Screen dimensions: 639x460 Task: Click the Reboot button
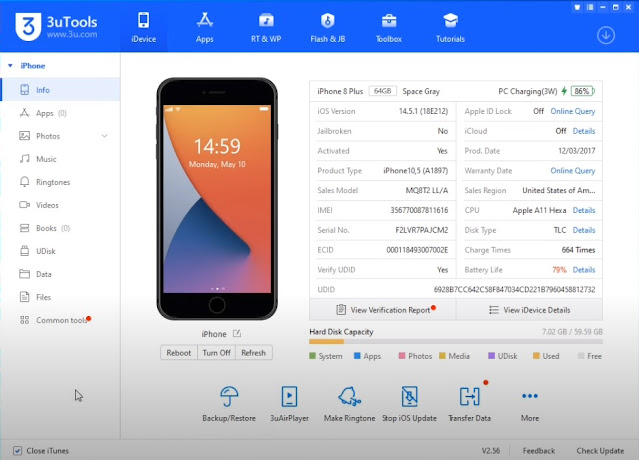pos(178,353)
